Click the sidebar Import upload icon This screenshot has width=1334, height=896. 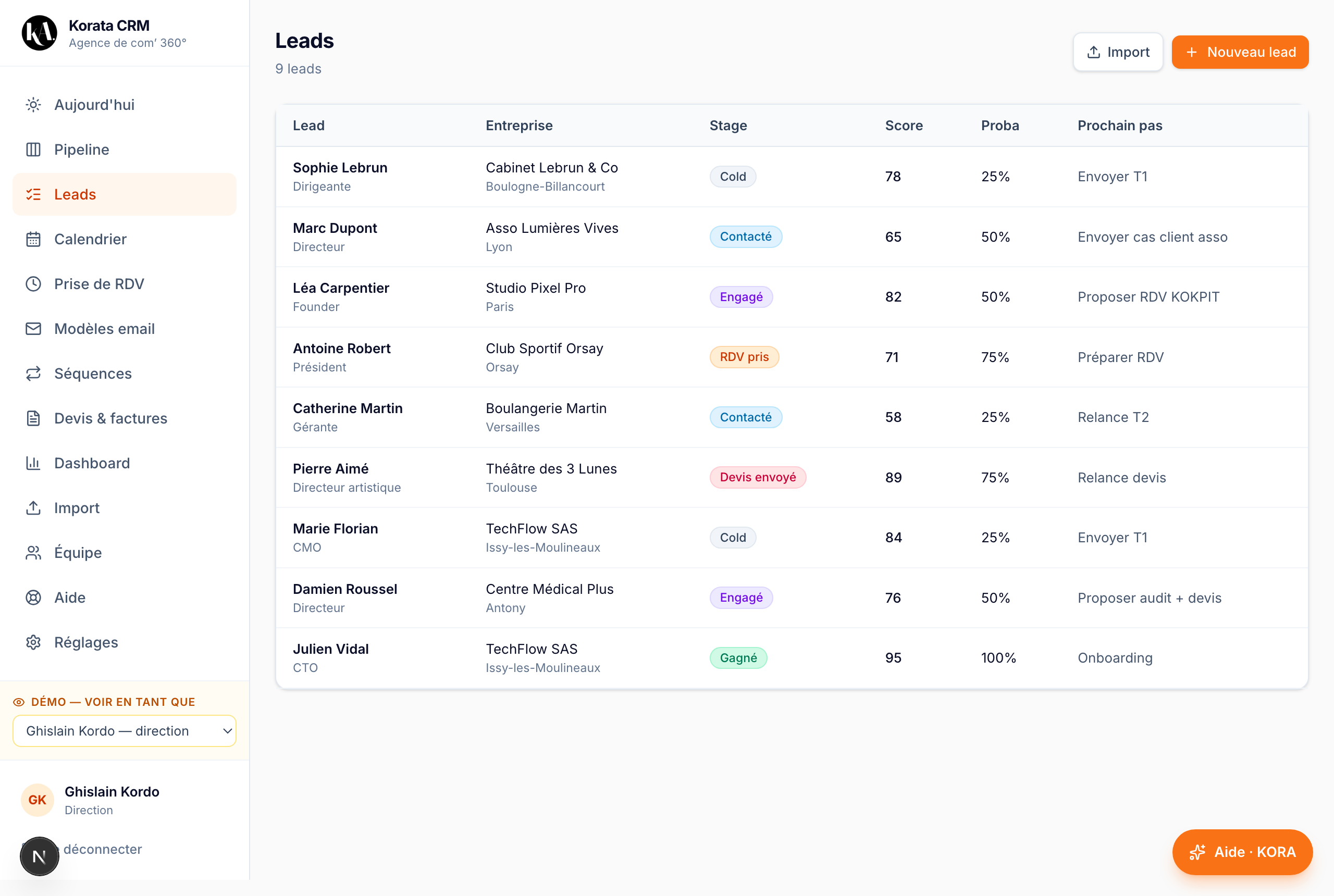[33, 507]
